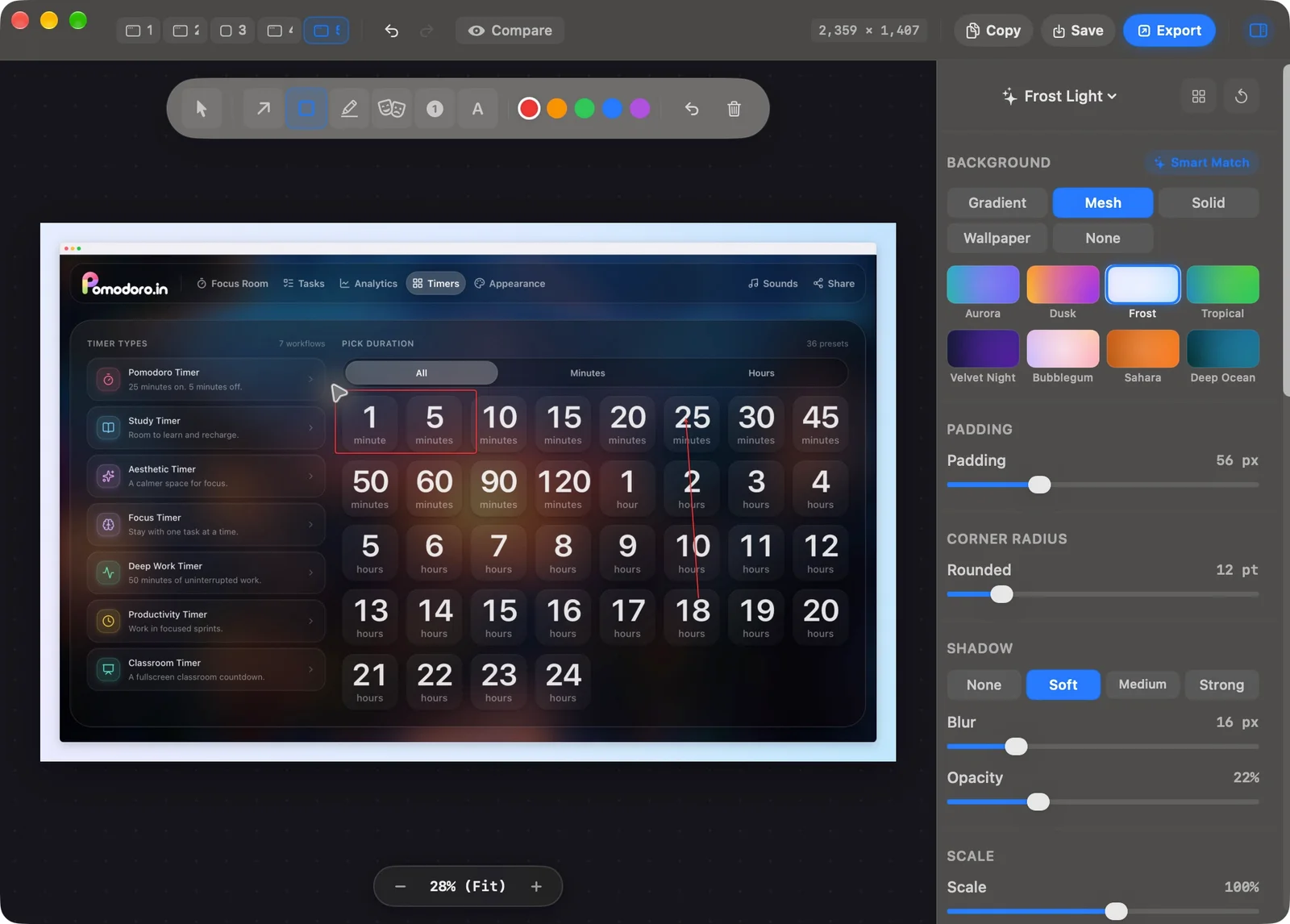Switch to layout tab 3

click(x=233, y=31)
